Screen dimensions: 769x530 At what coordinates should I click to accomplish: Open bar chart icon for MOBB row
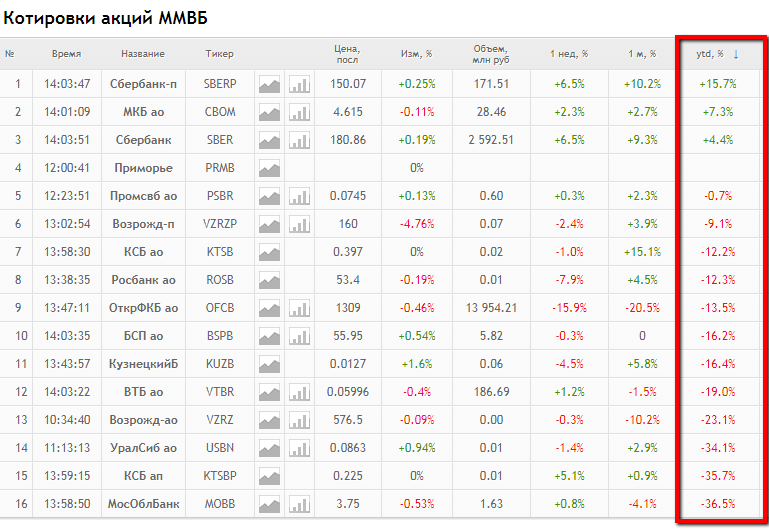pyautogui.click(x=299, y=504)
